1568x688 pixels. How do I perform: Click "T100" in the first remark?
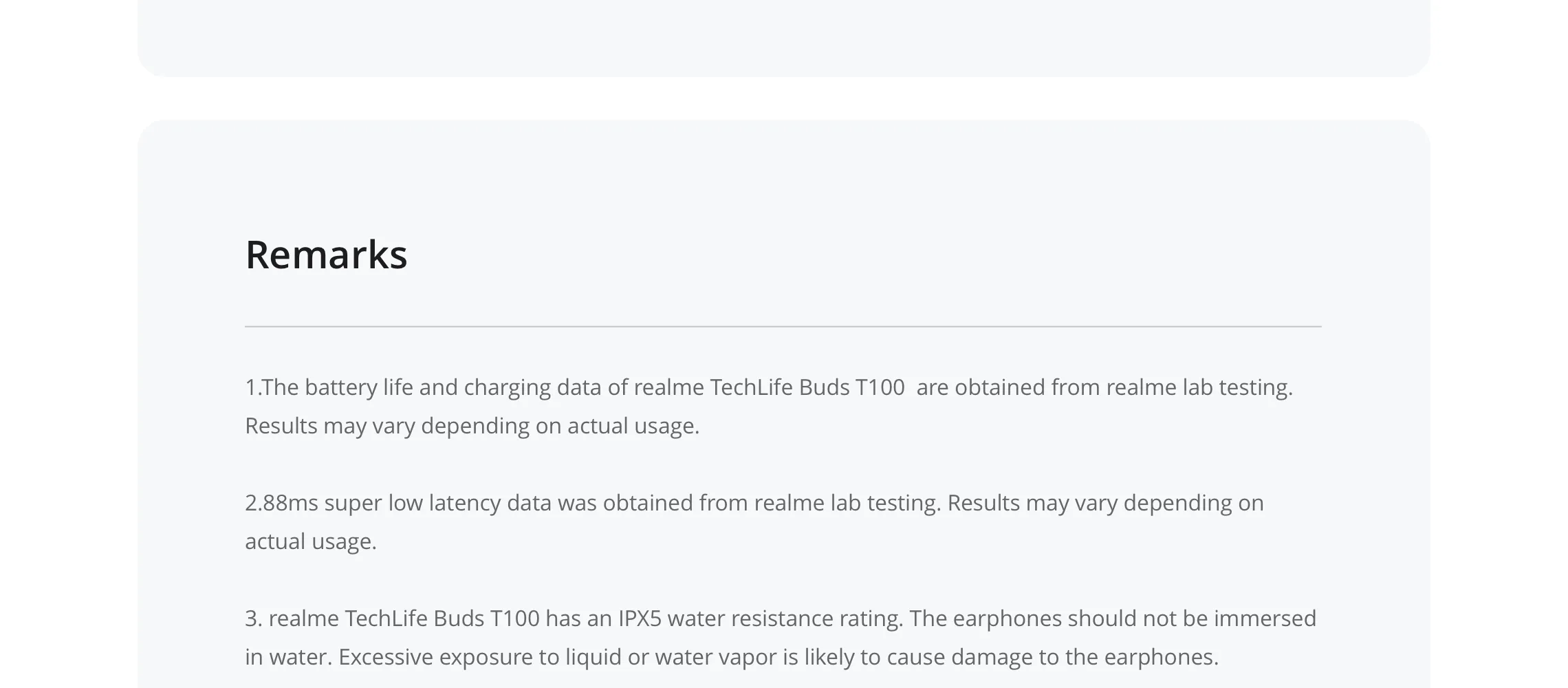(880, 387)
